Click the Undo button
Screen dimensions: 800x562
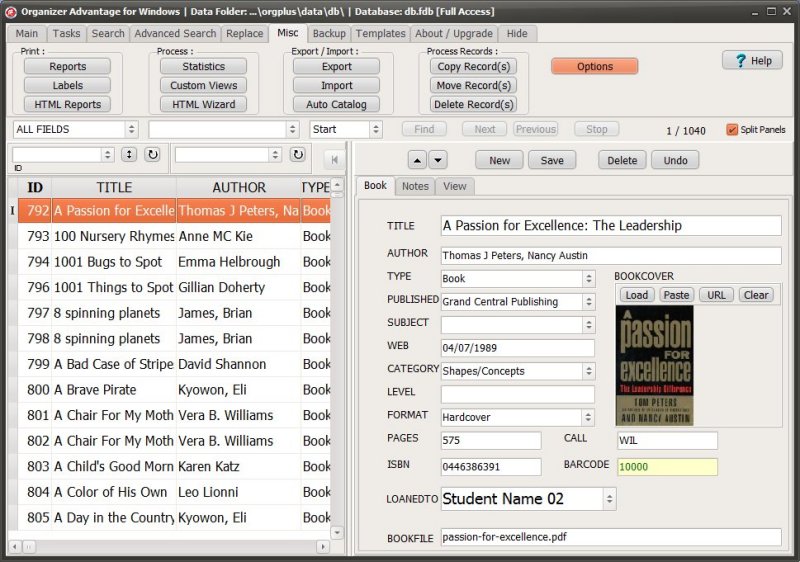675,161
